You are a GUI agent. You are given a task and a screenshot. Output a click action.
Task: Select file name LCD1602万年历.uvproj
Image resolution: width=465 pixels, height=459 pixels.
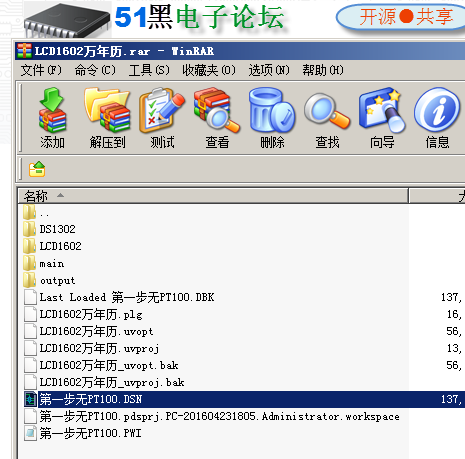pyautogui.click(x=99, y=348)
